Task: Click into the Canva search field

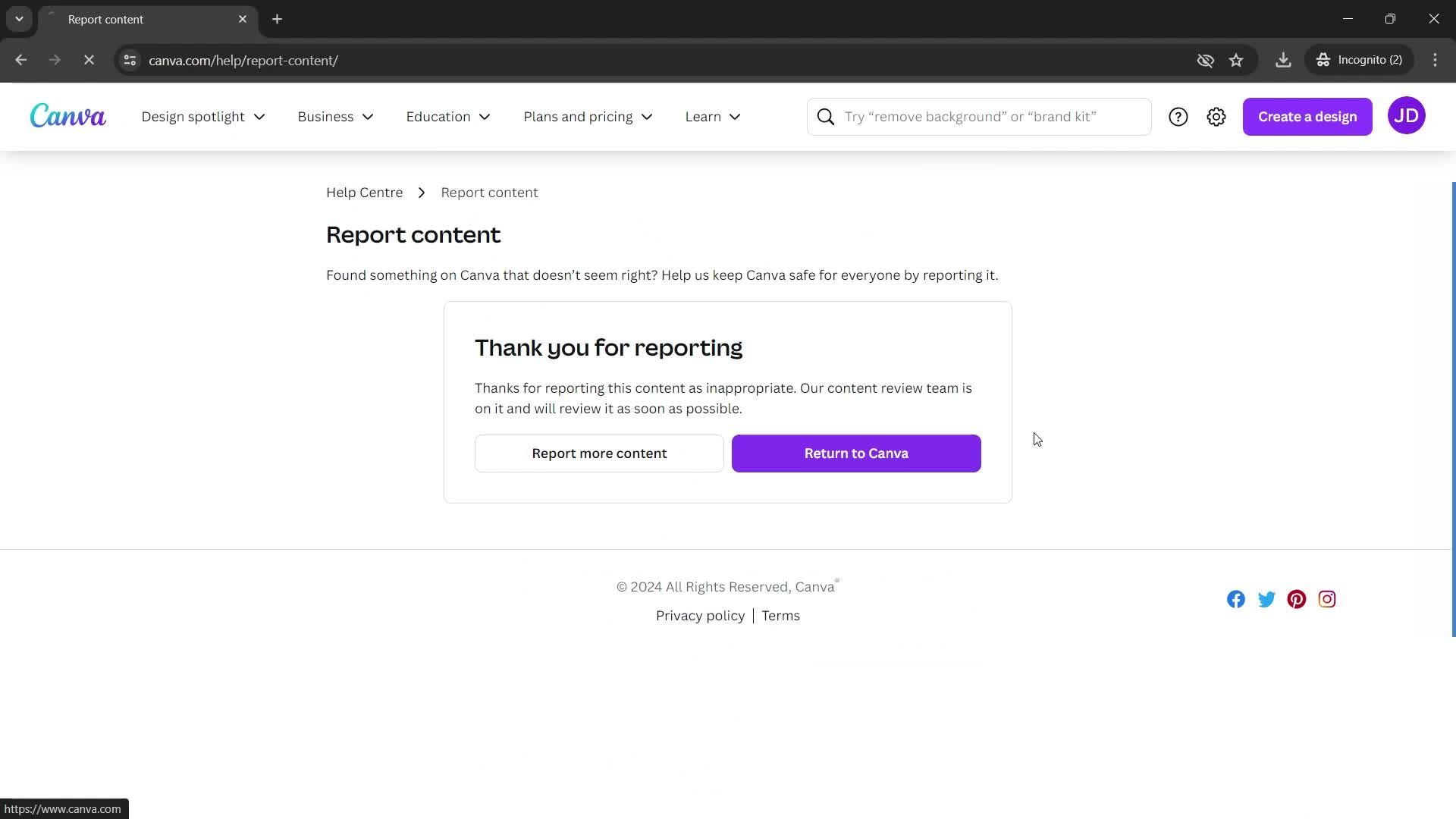Action: [x=979, y=117]
